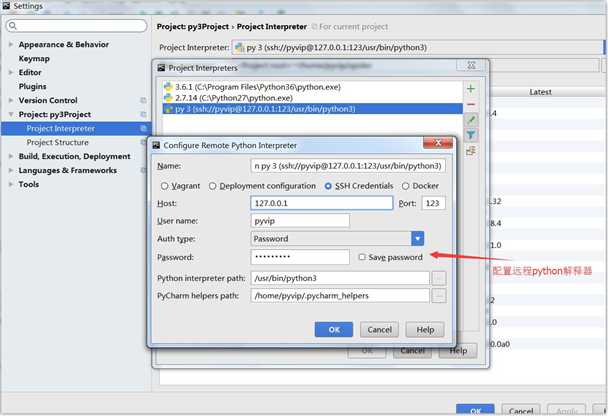Click the green plus add interpreter icon

point(471,89)
